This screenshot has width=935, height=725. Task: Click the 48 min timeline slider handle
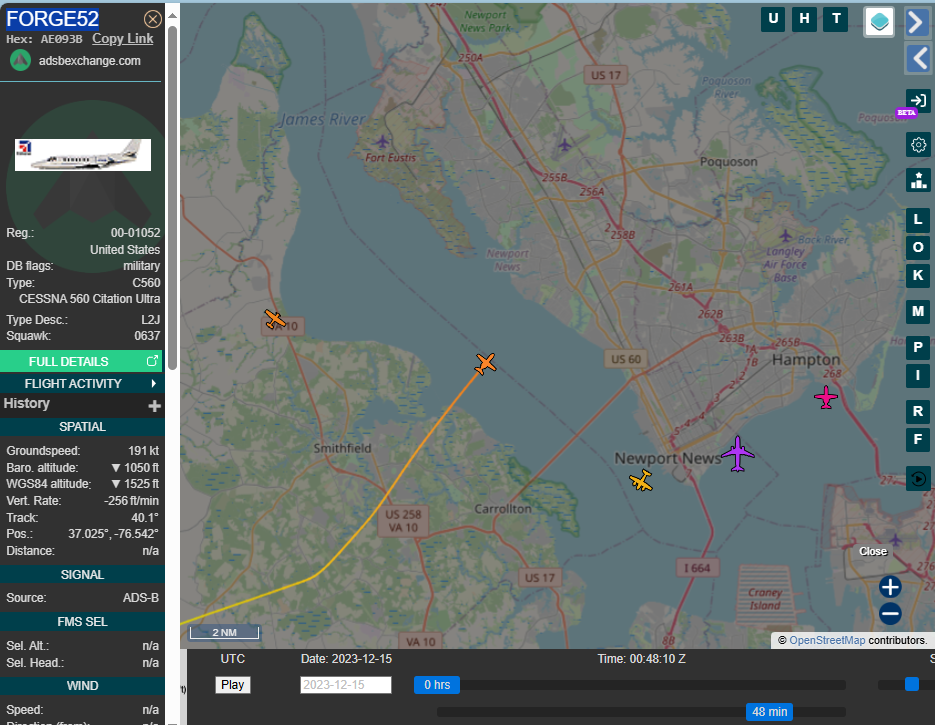point(769,712)
